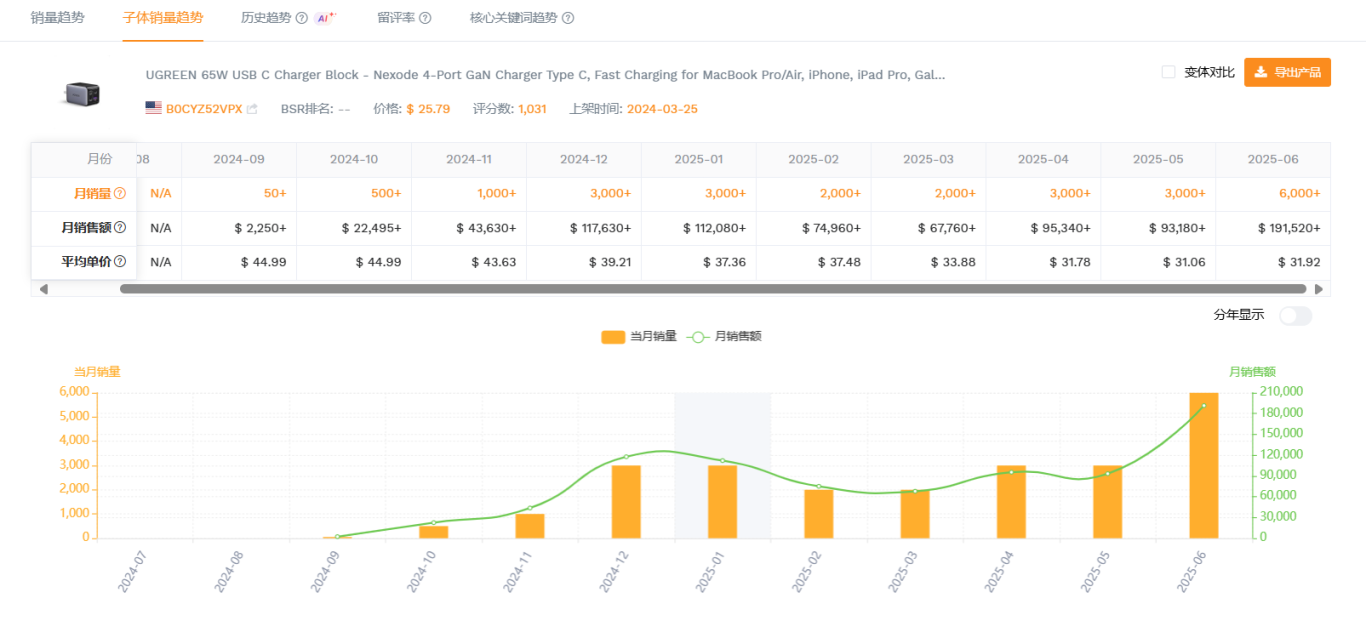Image resolution: width=1366 pixels, height=621 pixels.
Task: Click question mark icon next to 月销售额 row label
Action: (120, 228)
